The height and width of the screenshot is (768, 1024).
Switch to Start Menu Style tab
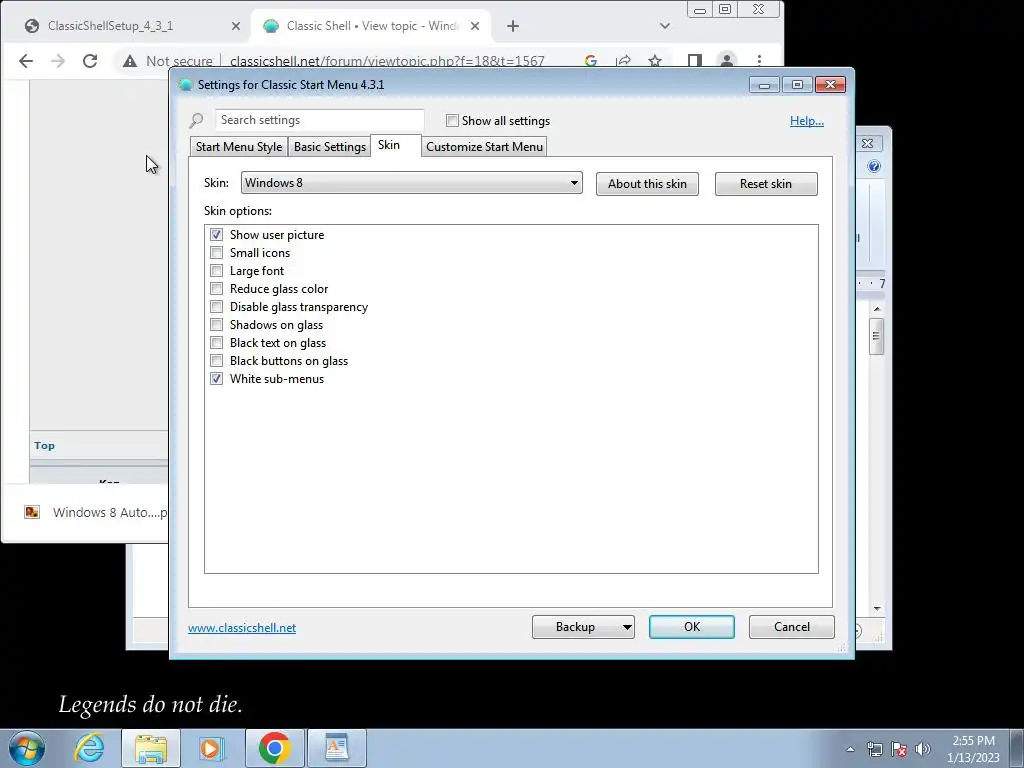point(238,147)
